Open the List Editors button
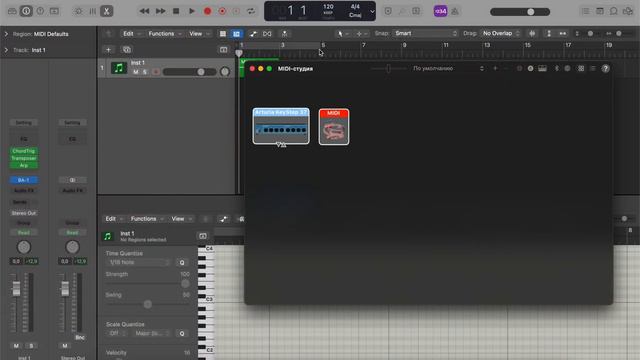 pyautogui.click(x=585, y=11)
